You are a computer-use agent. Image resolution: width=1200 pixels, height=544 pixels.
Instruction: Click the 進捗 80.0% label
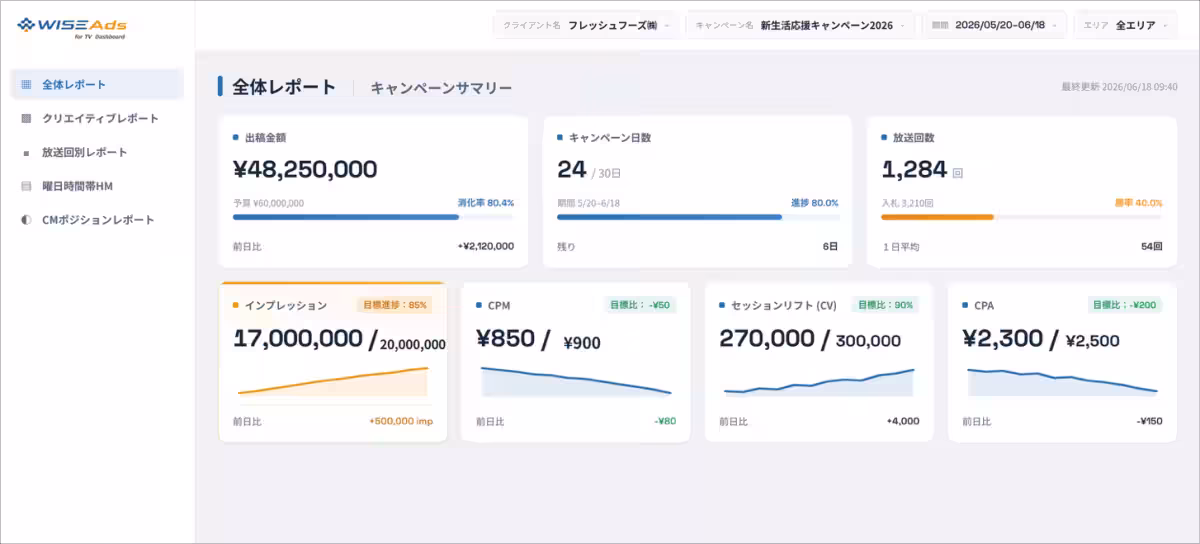[814, 202]
